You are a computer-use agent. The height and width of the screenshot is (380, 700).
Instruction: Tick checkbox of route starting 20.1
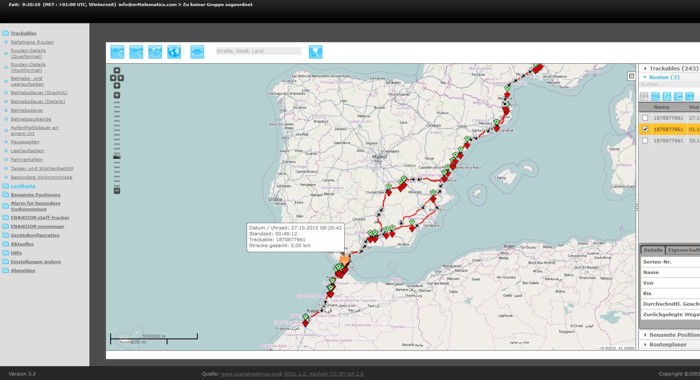tap(645, 141)
